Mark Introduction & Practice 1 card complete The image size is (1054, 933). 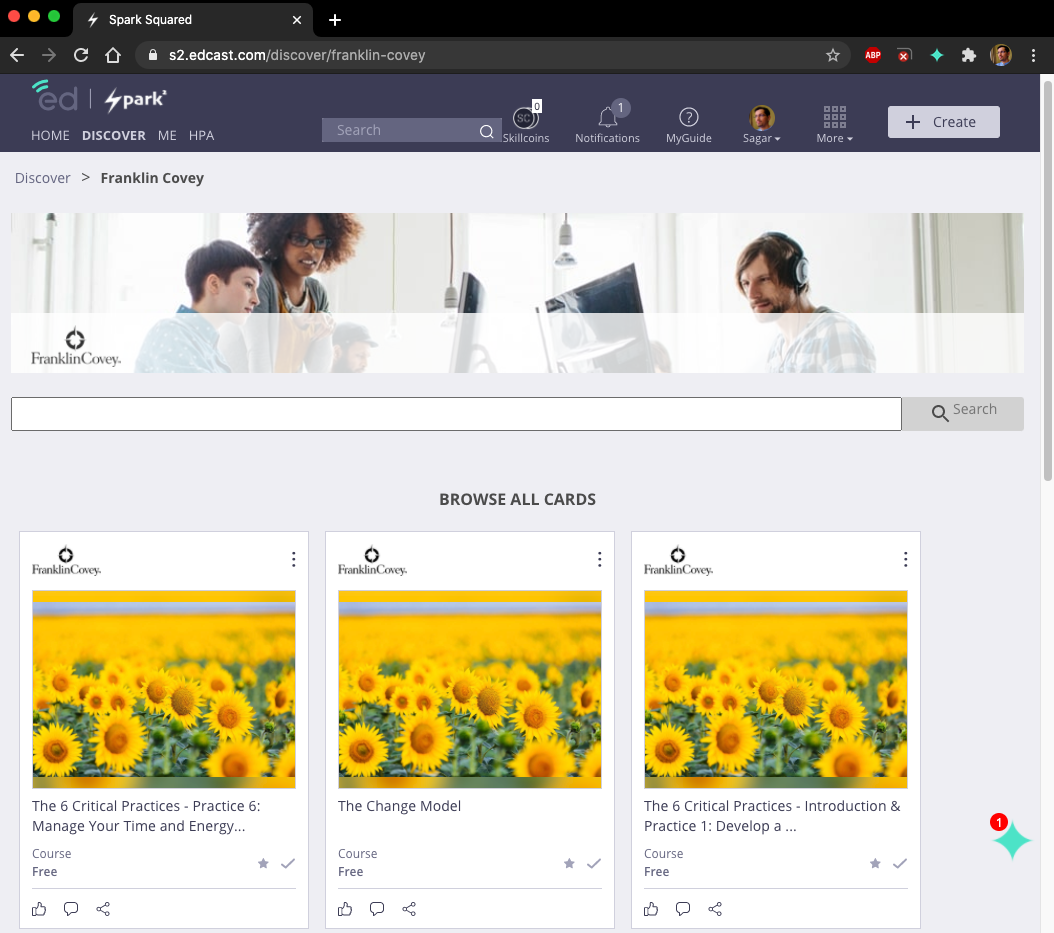[x=899, y=863]
